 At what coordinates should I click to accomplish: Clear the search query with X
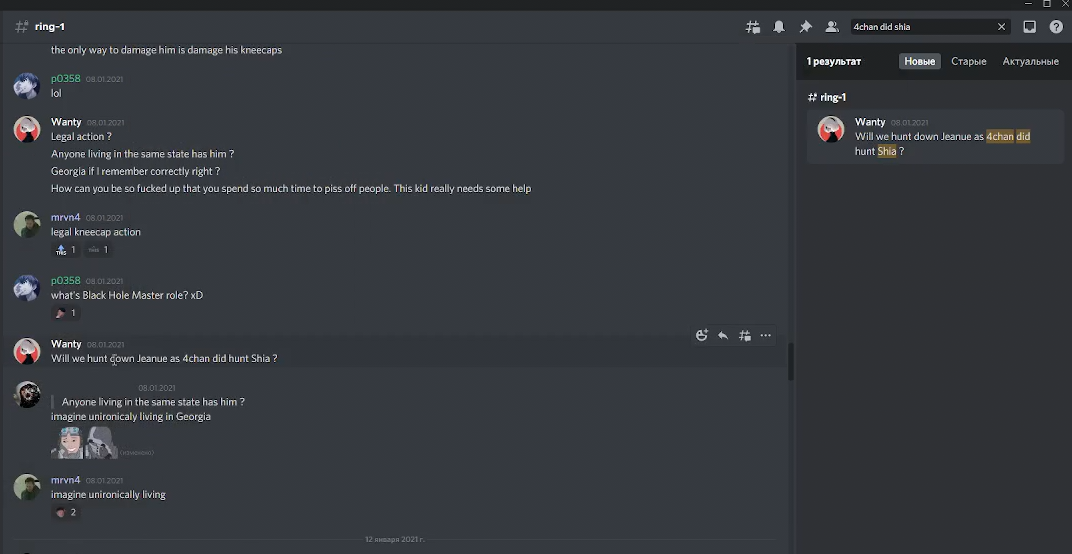pyautogui.click(x=1001, y=27)
